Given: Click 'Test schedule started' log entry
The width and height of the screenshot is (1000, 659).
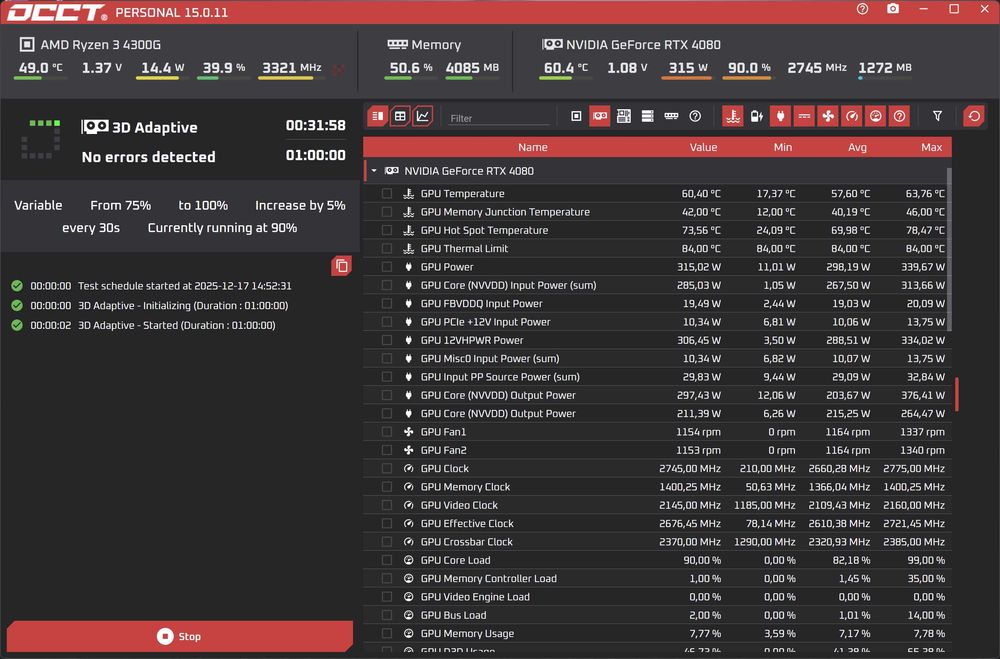Looking at the screenshot, I should pyautogui.click(x=184, y=286).
